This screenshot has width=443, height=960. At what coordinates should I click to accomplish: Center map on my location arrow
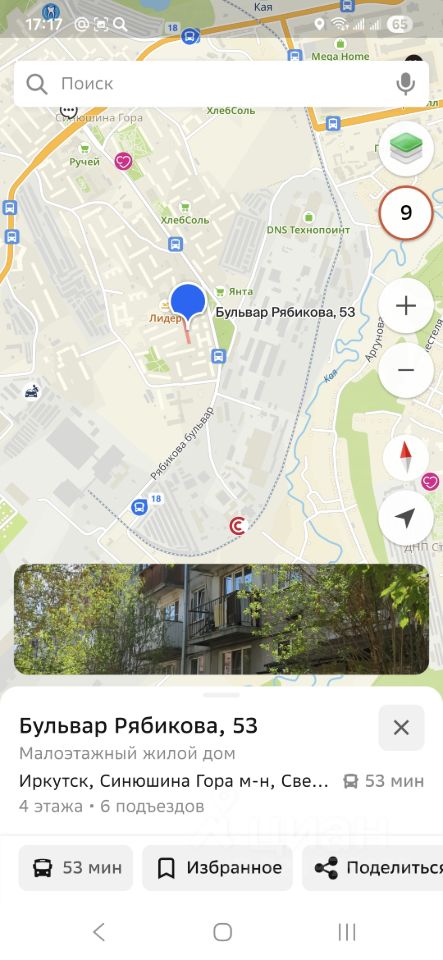pyautogui.click(x=406, y=518)
